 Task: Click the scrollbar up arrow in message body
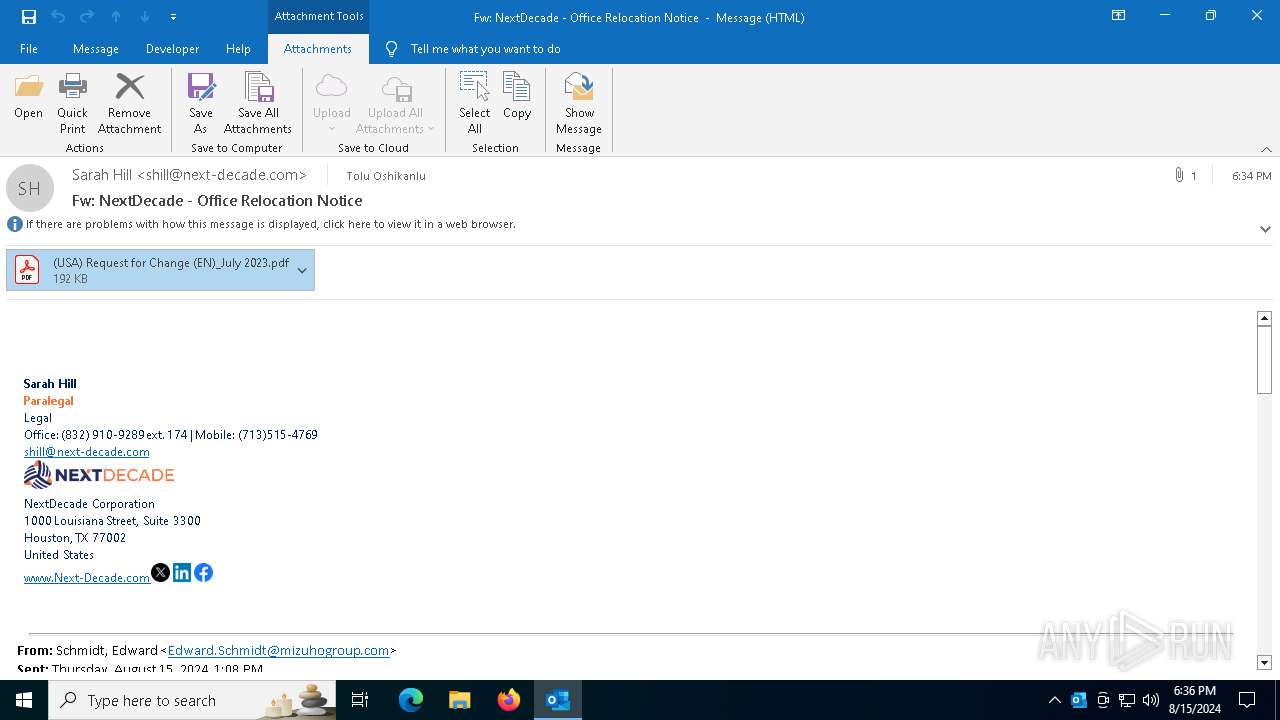coord(1264,318)
